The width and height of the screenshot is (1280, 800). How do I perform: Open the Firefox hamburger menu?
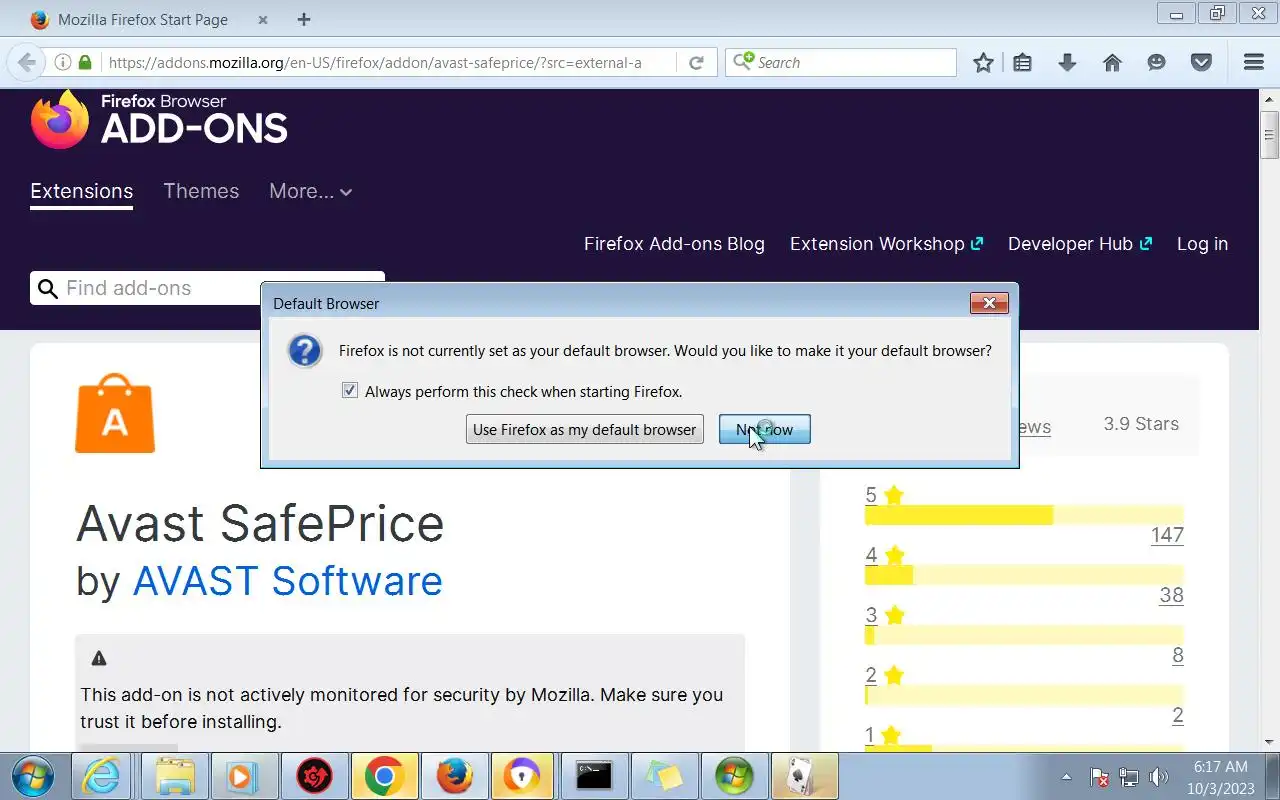click(1254, 62)
